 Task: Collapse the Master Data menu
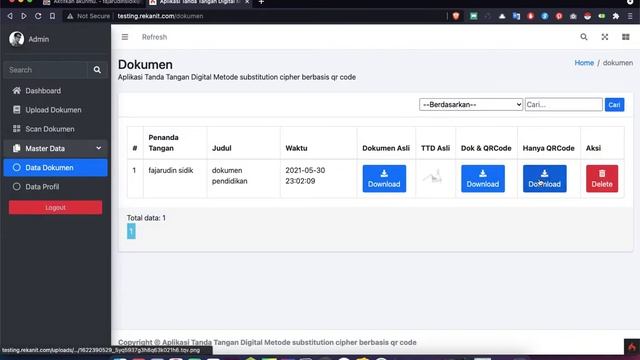point(56,148)
